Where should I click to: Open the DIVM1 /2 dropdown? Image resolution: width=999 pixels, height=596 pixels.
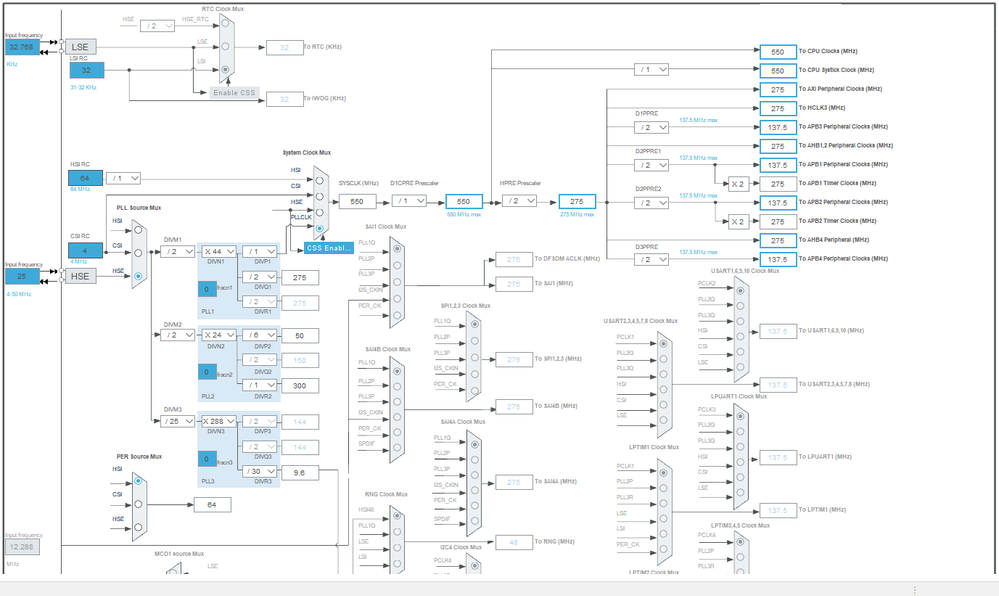pos(177,252)
